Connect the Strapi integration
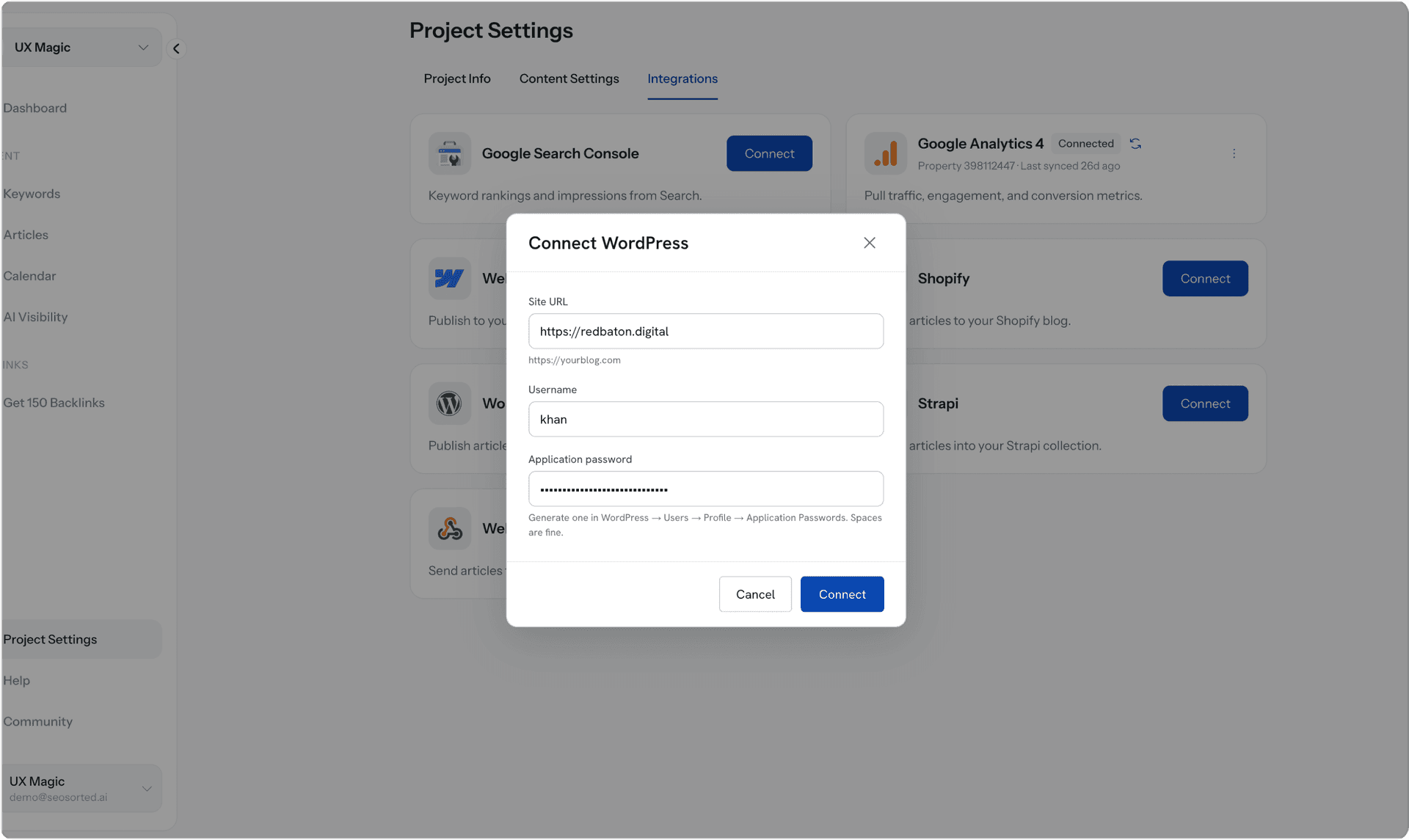Image resolution: width=1409 pixels, height=840 pixels. click(x=1205, y=403)
